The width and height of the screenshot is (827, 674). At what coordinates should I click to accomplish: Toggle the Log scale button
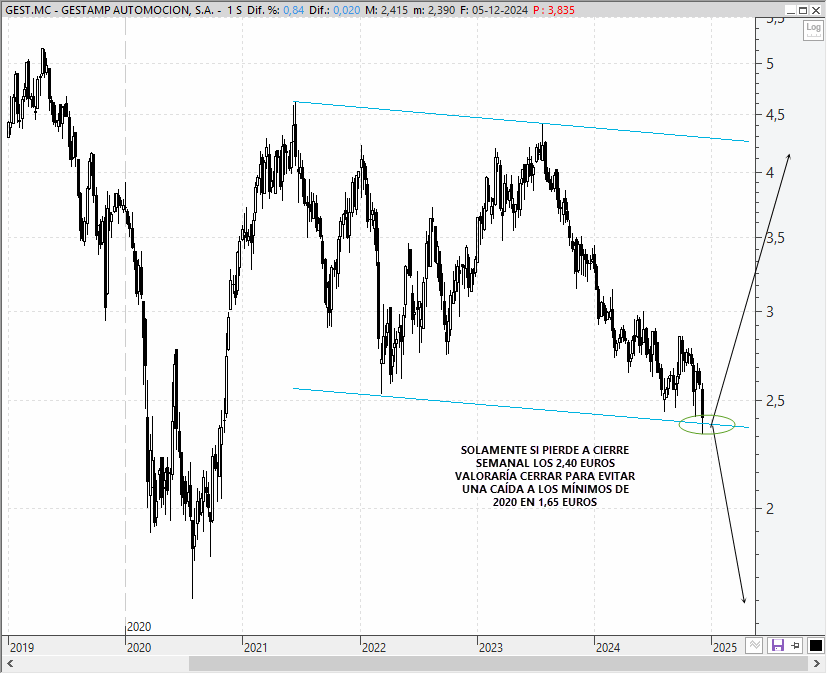pyautogui.click(x=813, y=30)
